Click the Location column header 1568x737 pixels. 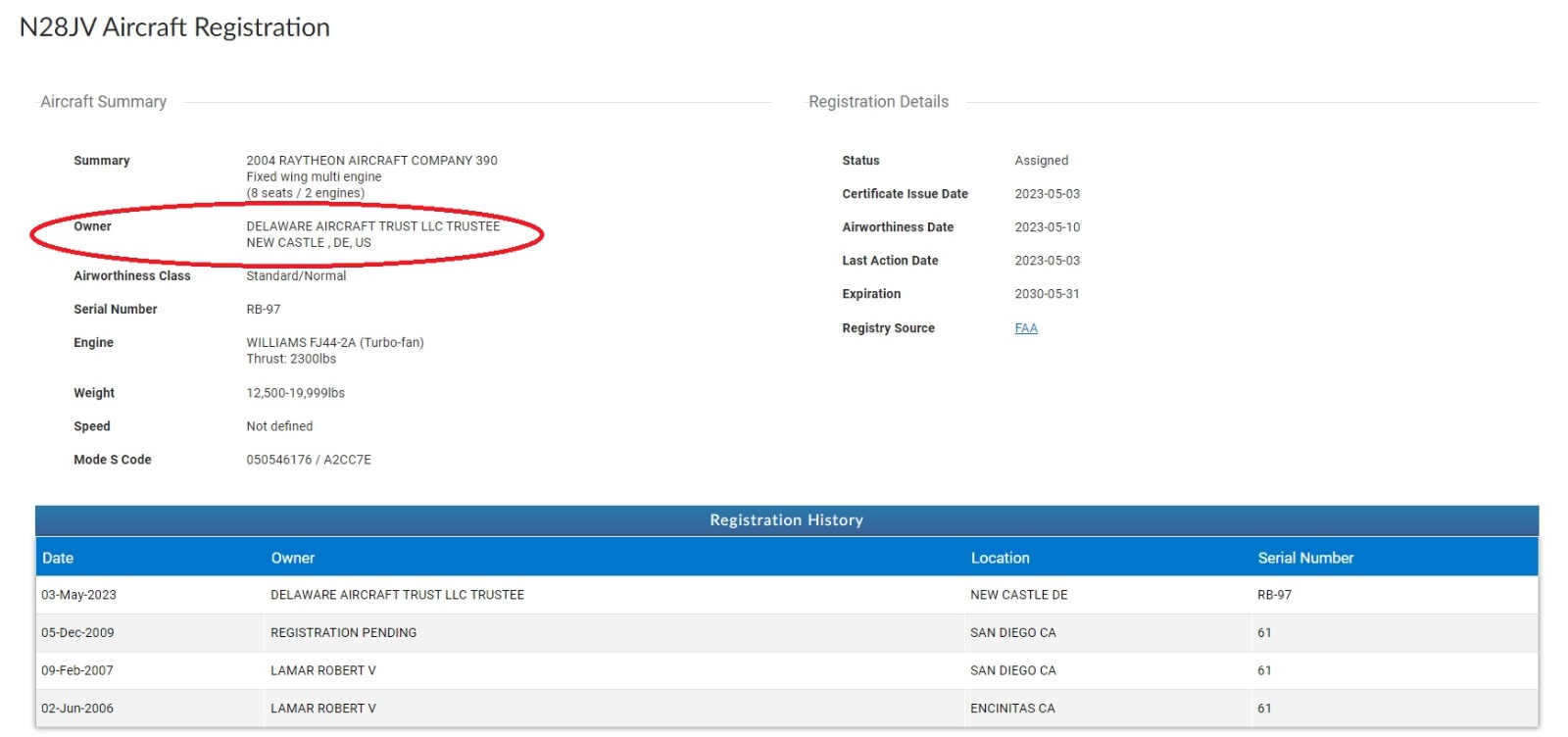pos(1000,558)
